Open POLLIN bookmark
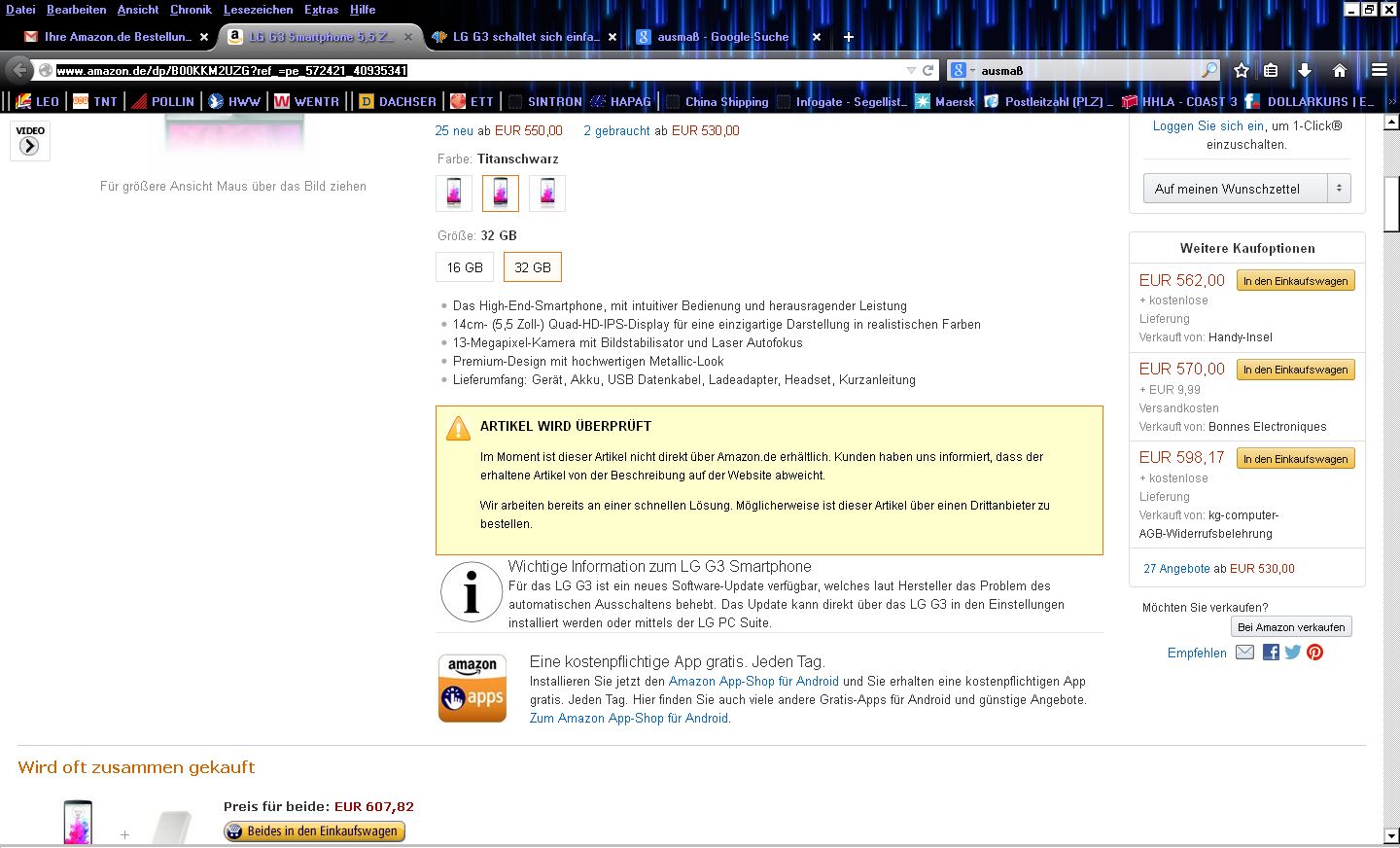 (x=163, y=101)
